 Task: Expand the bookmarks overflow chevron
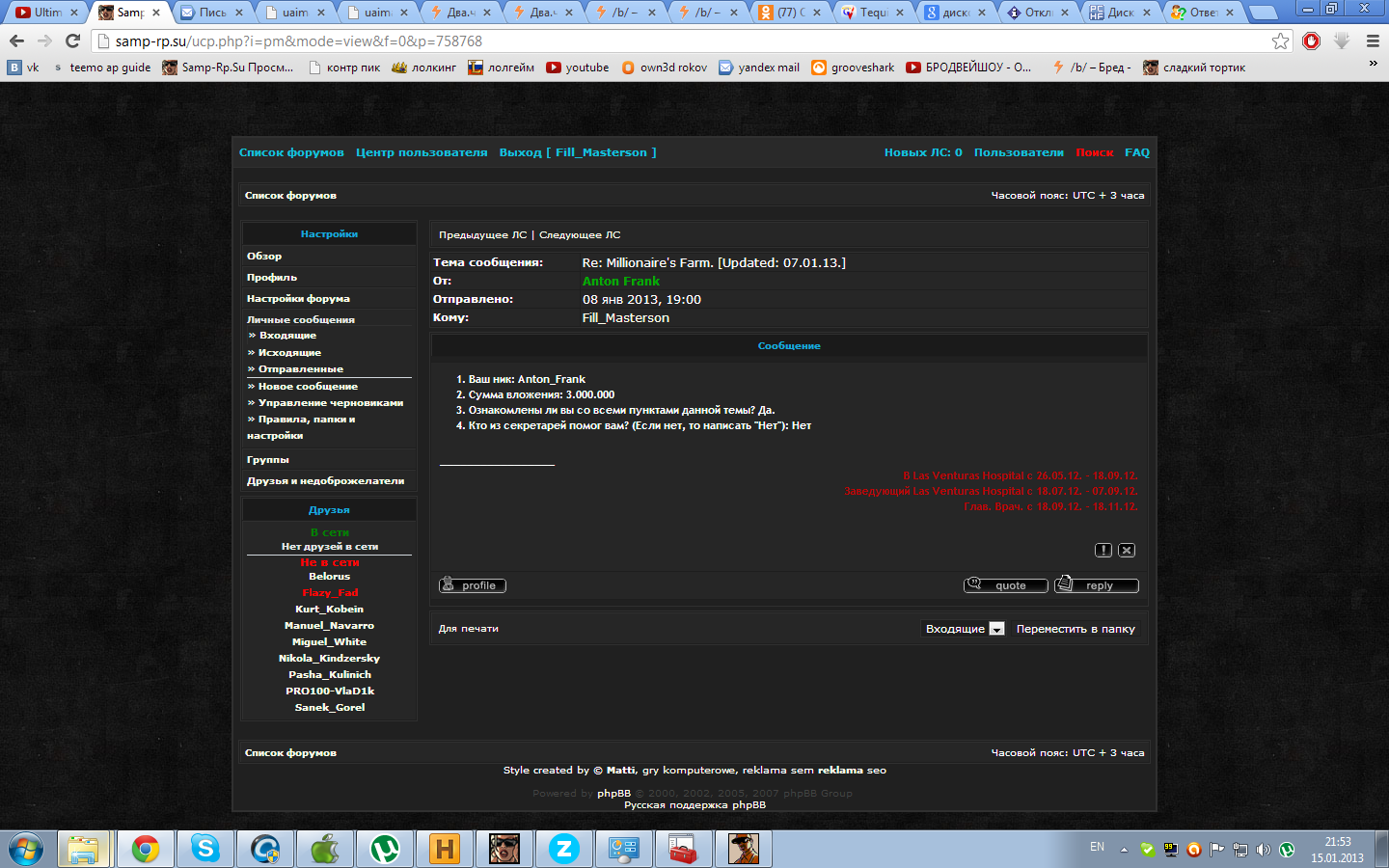(x=1373, y=65)
